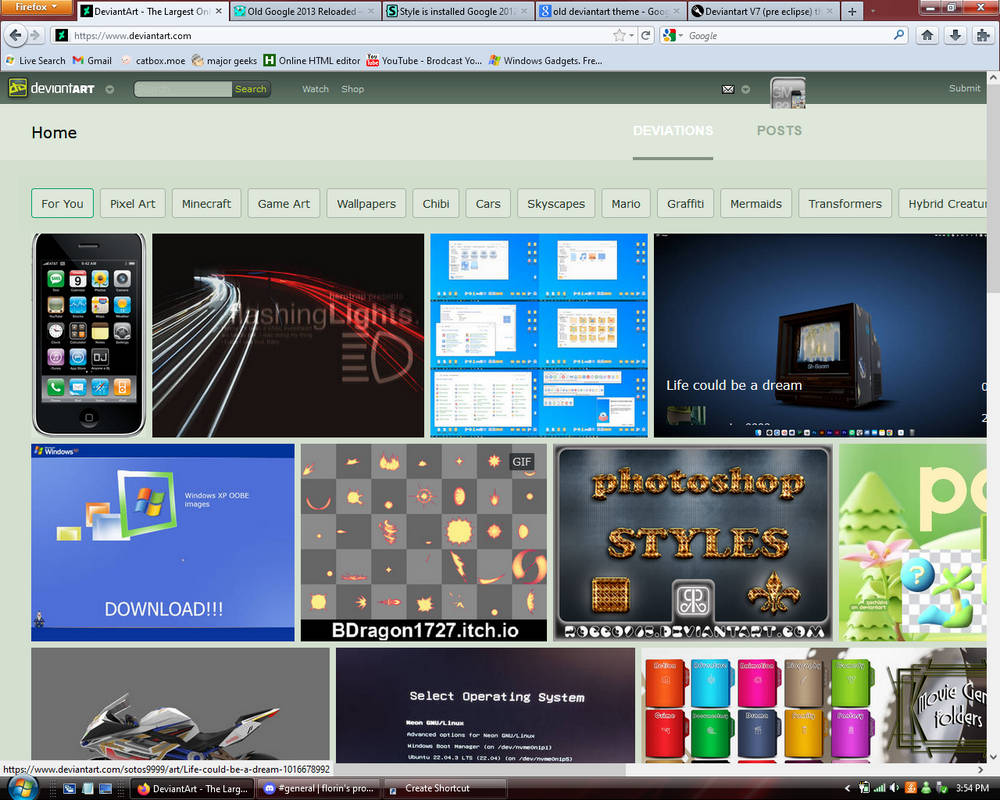Show hidden tray icons arrow

coord(847,789)
